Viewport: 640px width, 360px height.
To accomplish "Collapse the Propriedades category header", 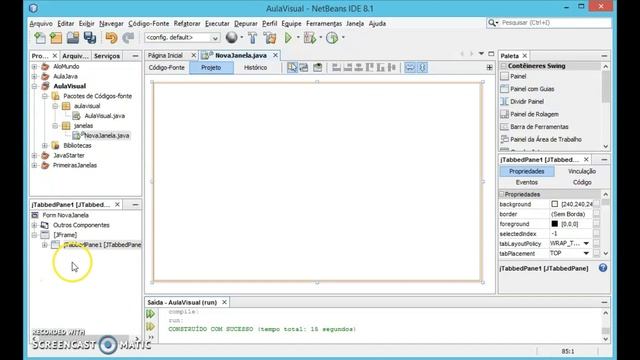I will pyautogui.click(x=502, y=194).
